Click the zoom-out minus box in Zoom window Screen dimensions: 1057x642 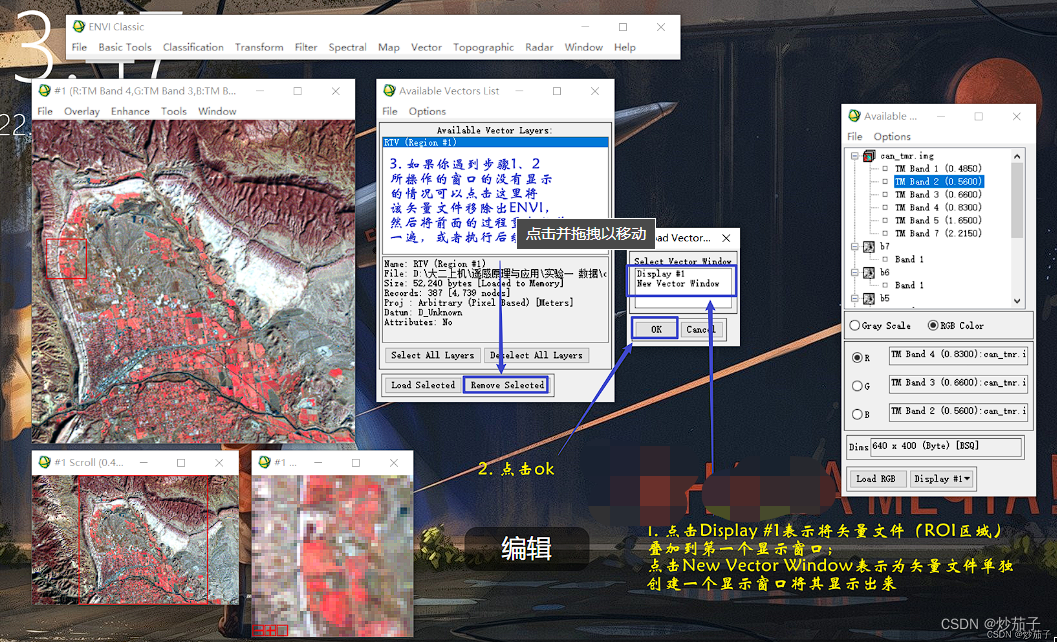tap(258, 631)
